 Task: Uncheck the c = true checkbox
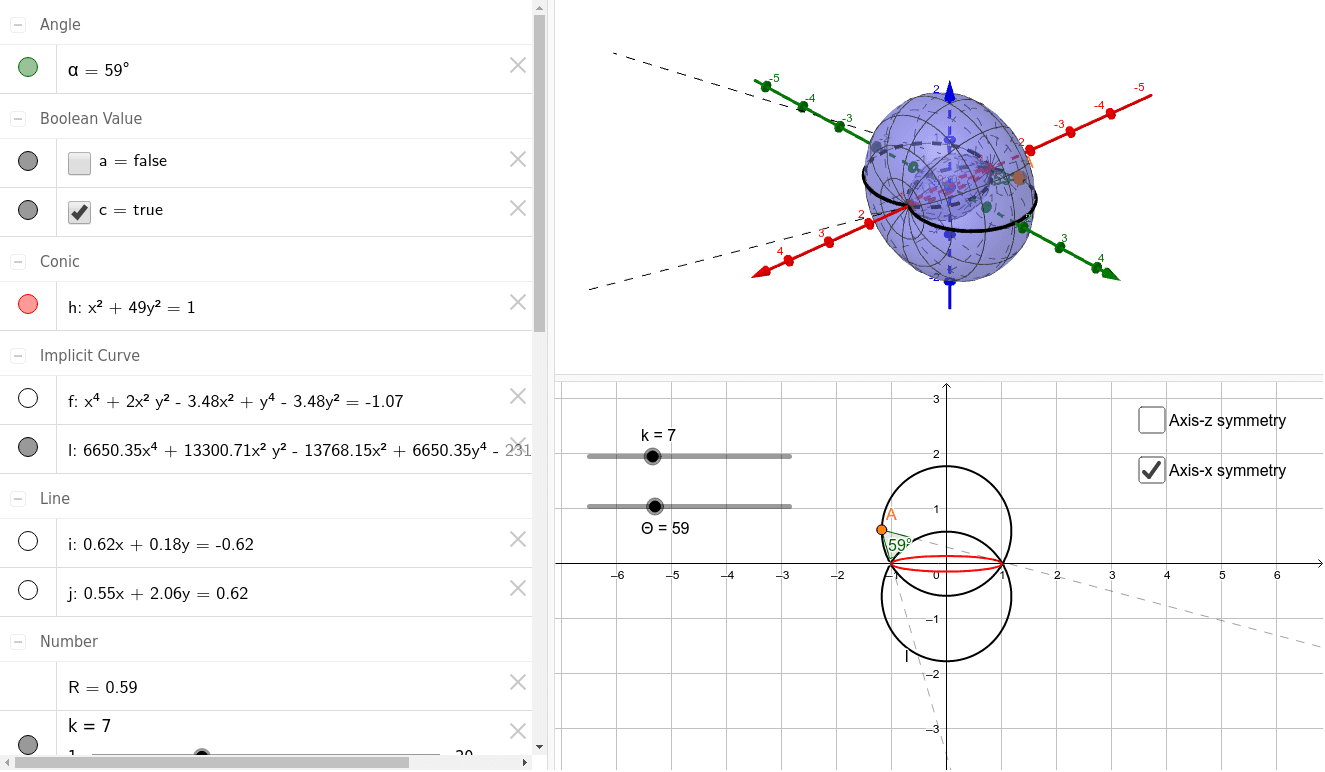(79, 212)
